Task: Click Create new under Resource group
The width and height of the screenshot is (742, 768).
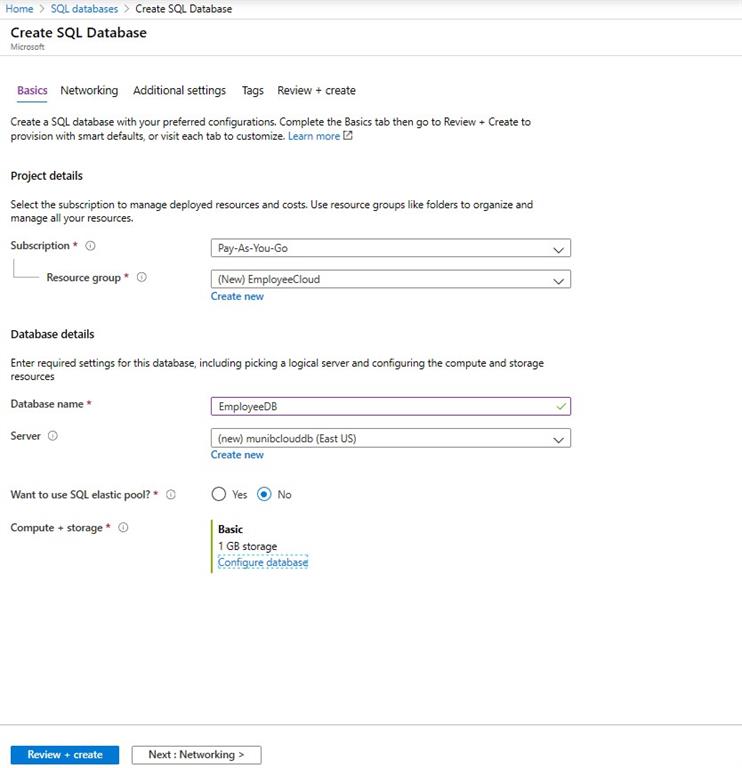Action: tap(237, 296)
